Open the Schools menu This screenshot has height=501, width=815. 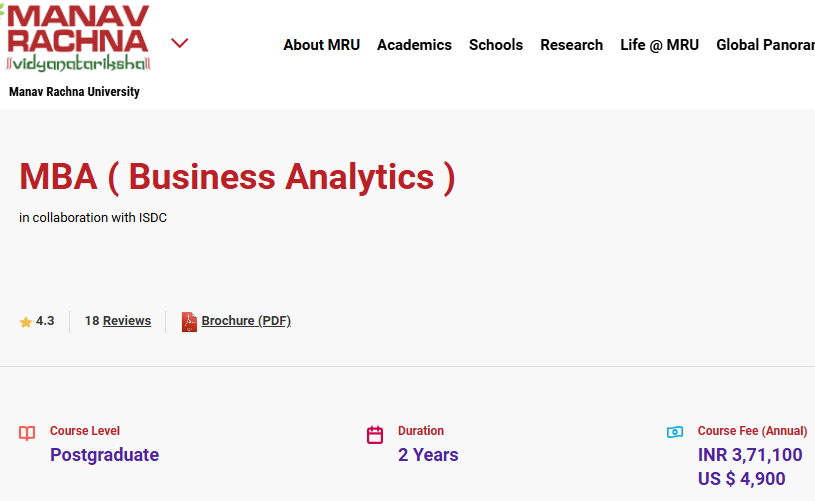click(x=496, y=45)
